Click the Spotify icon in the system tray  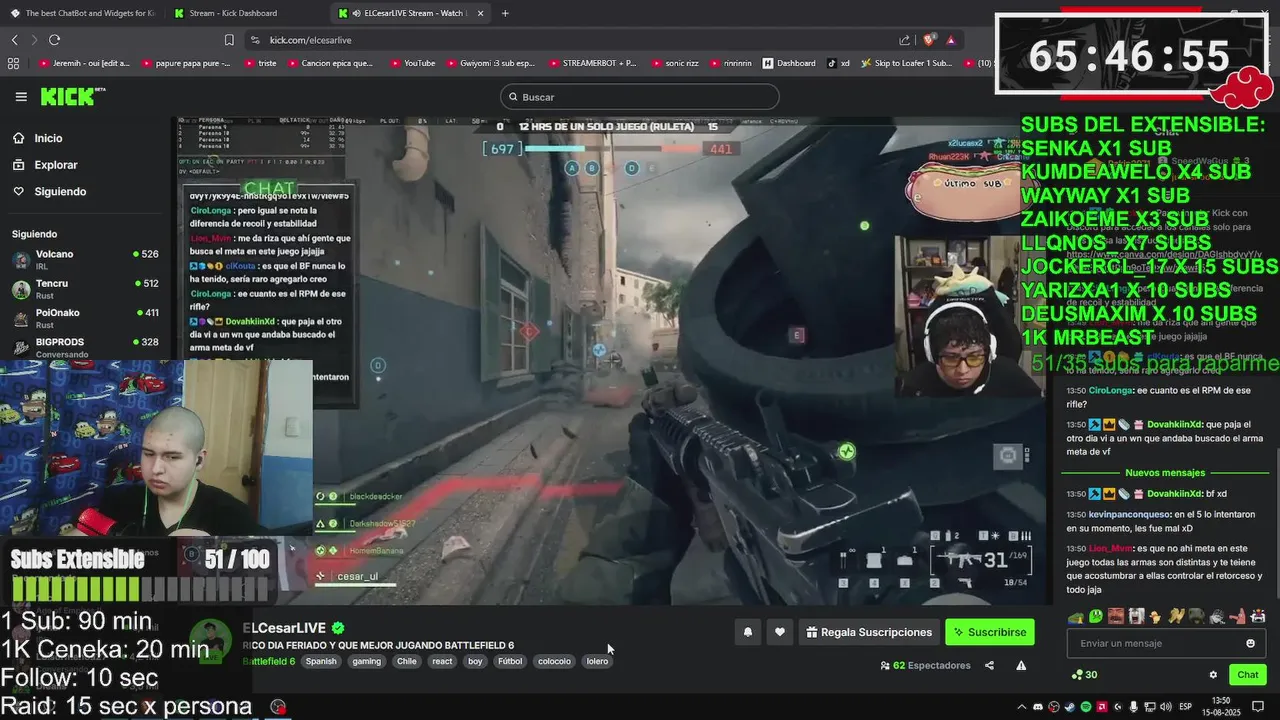[1086, 707]
